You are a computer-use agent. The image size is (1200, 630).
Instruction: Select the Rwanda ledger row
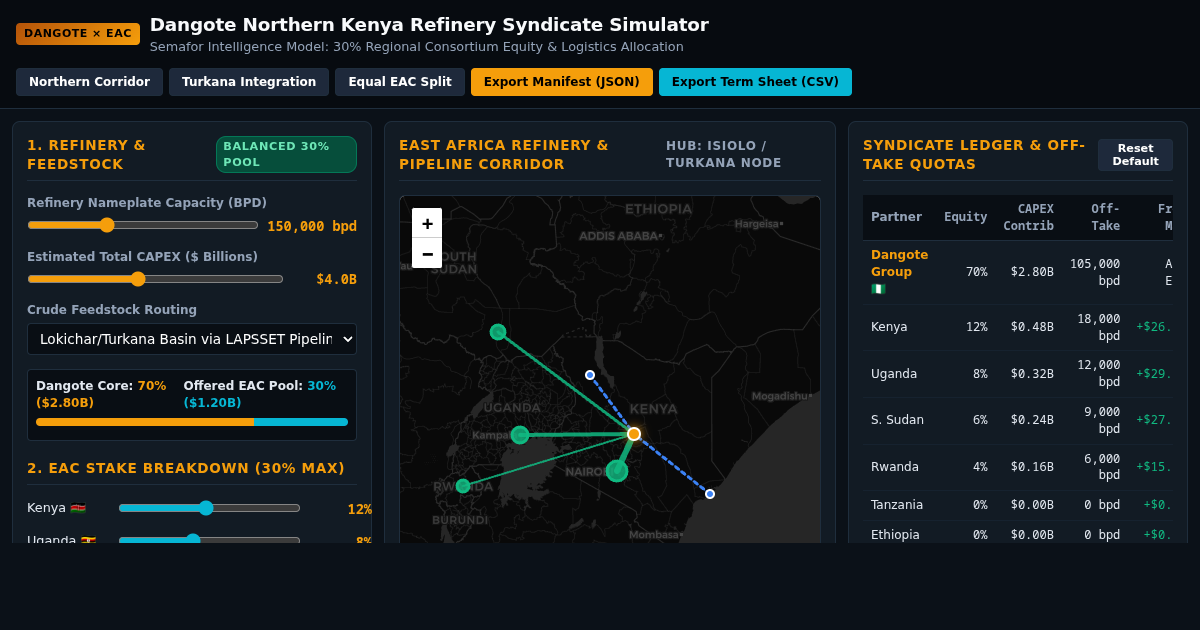1018,467
